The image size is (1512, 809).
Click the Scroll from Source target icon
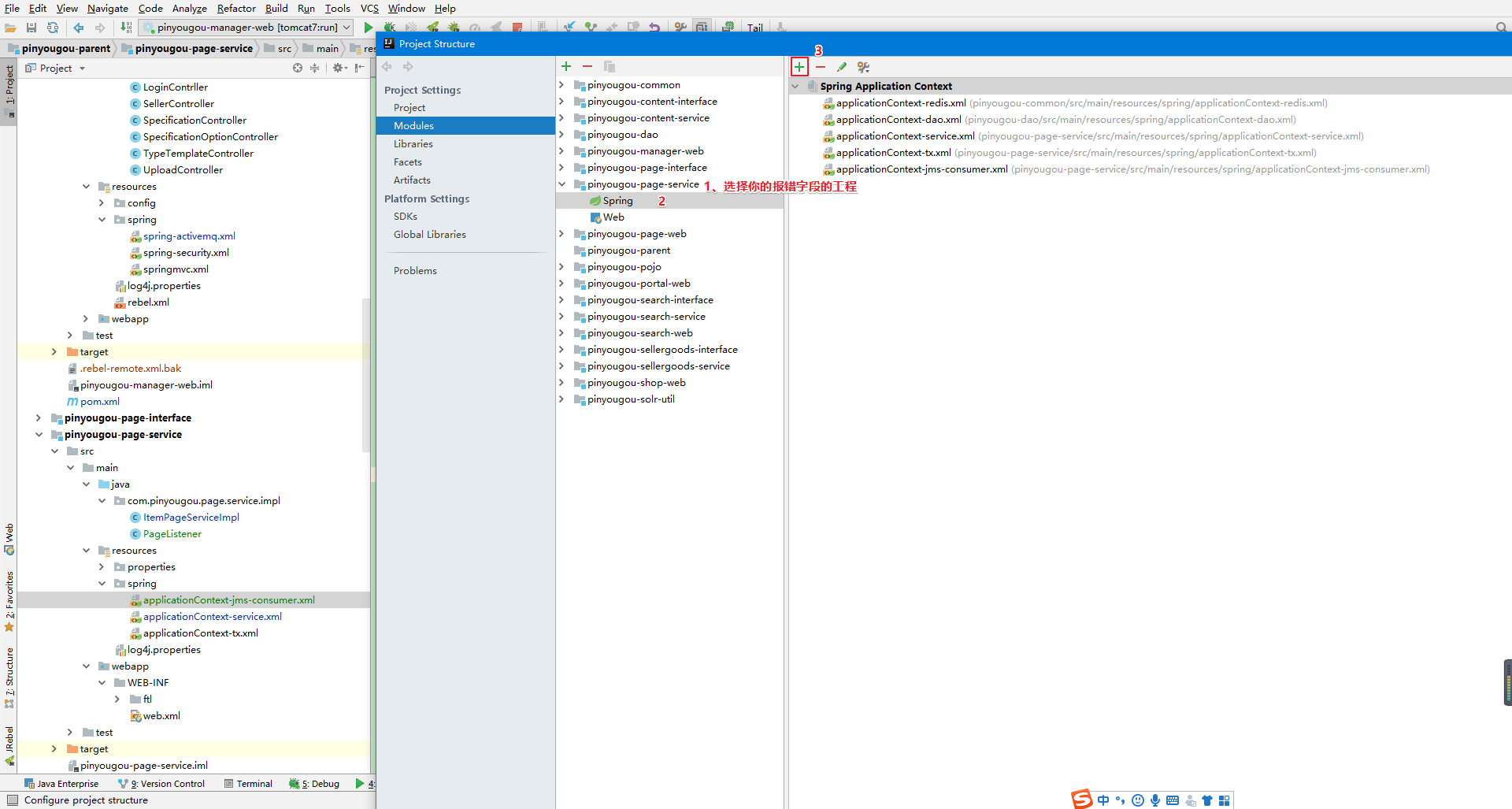pyautogui.click(x=298, y=69)
